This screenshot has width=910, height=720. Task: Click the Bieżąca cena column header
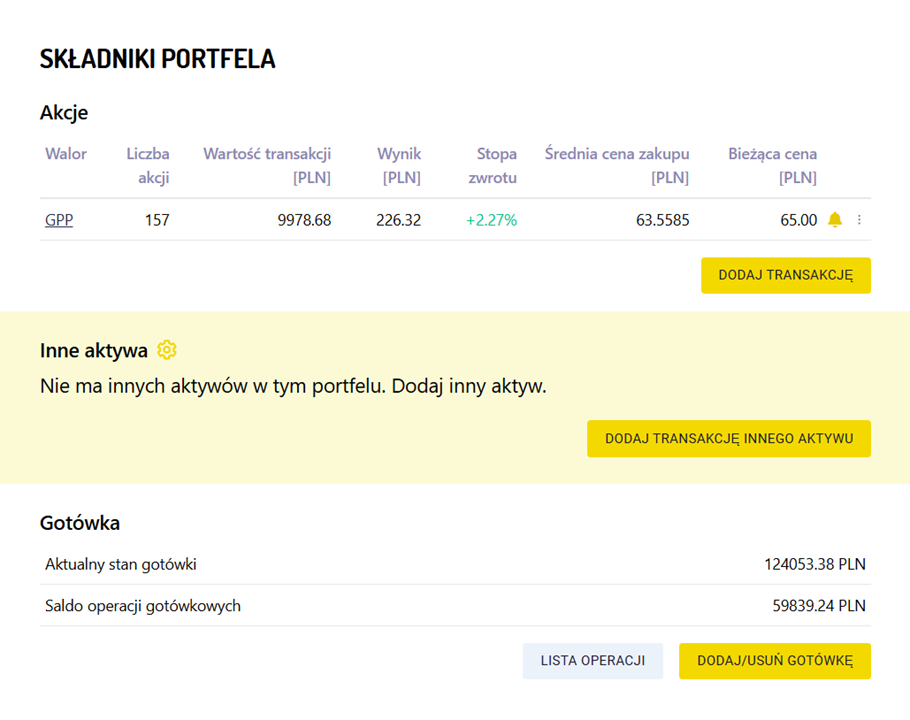tap(773, 166)
